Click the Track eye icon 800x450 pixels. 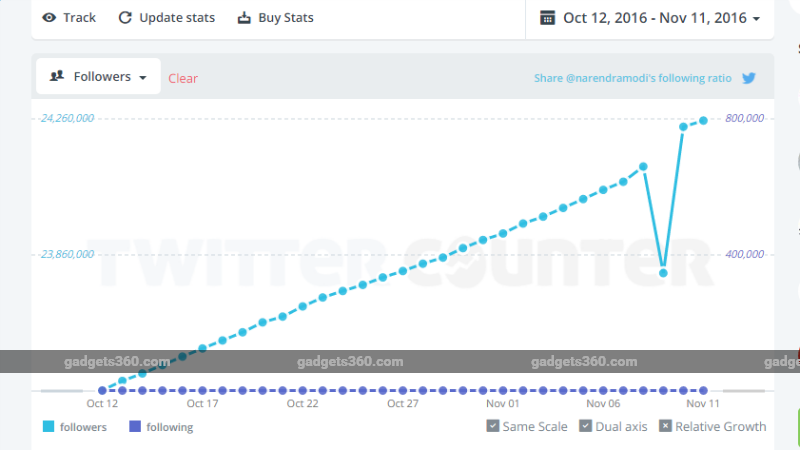pos(49,18)
